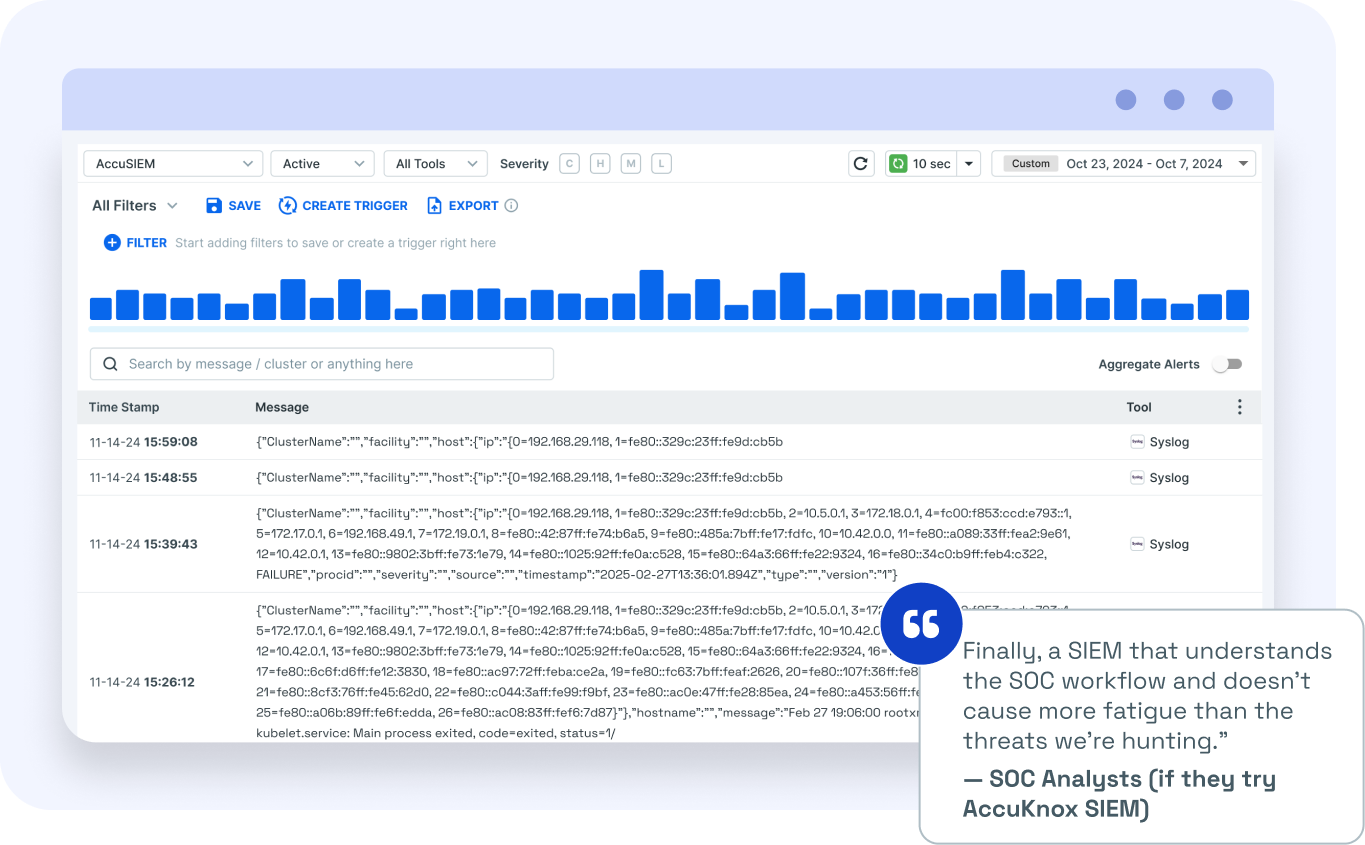Toggle the M severity filter
This screenshot has width=1365, height=845.
tap(630, 164)
